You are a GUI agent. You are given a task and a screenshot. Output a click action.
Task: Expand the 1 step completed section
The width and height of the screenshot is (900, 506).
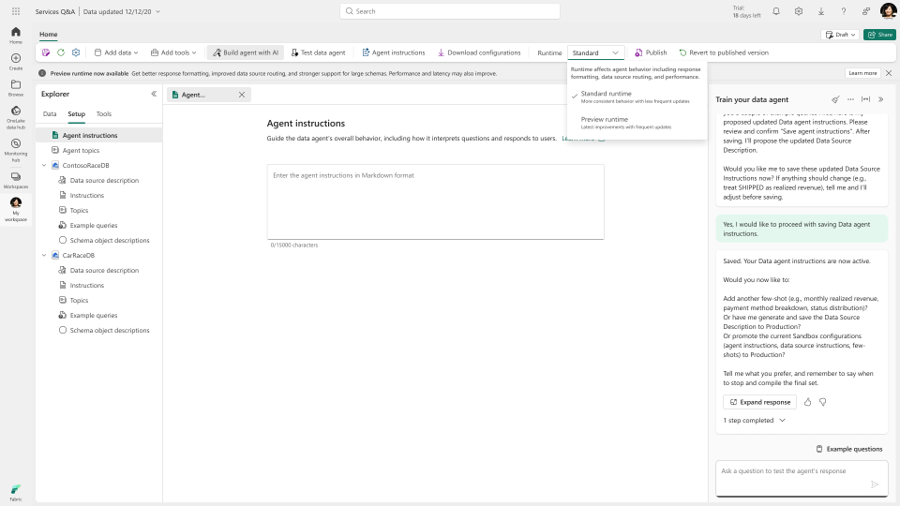click(x=754, y=421)
